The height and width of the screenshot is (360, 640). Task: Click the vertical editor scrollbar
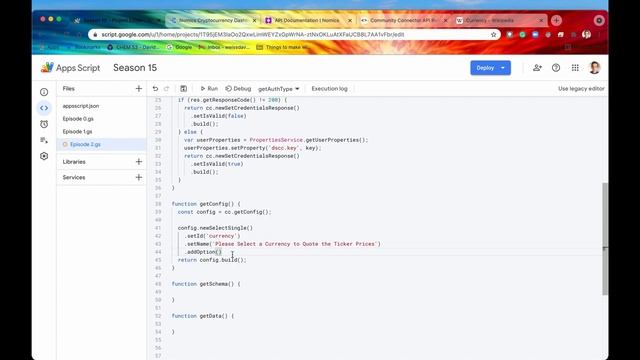point(605,239)
